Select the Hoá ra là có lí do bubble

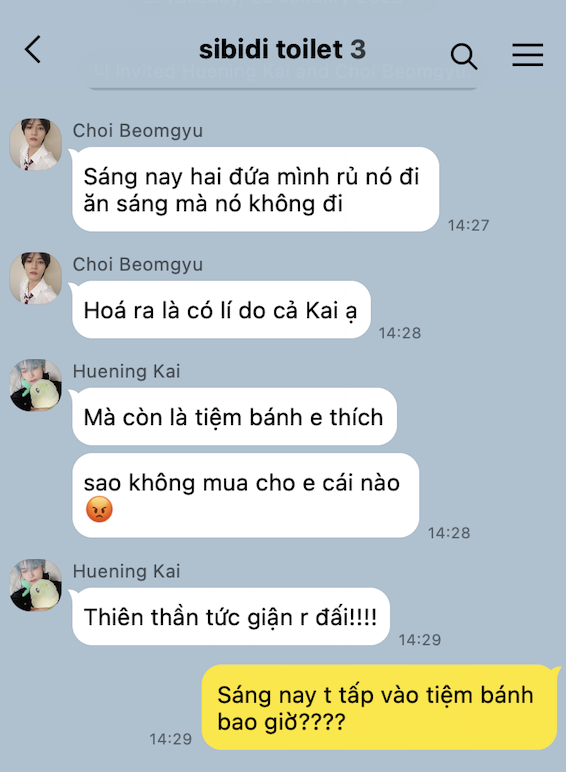(221, 310)
